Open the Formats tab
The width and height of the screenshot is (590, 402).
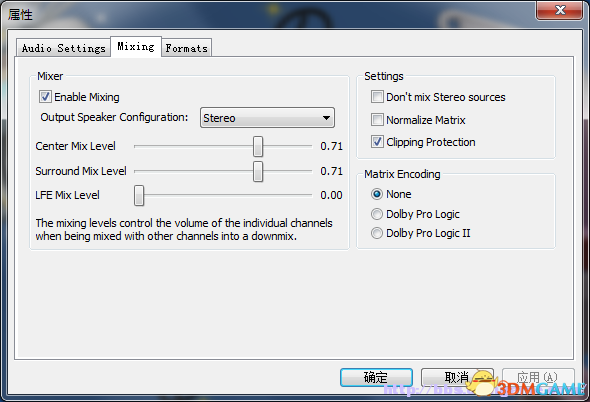pos(187,48)
